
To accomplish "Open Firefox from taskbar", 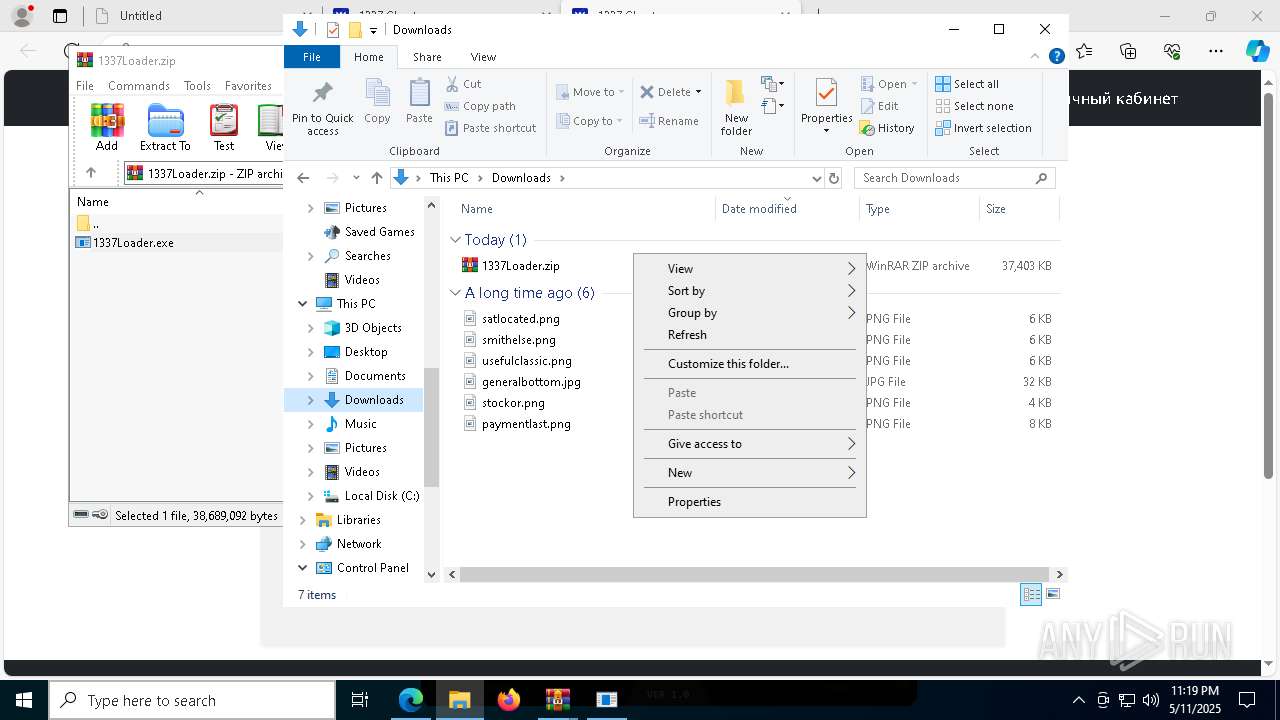I will [x=509, y=700].
